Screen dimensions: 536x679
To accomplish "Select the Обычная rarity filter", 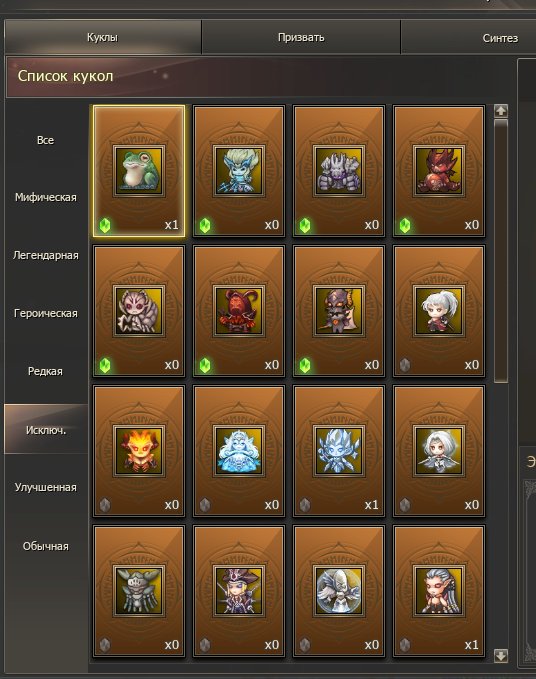I will pyautogui.click(x=46, y=546).
